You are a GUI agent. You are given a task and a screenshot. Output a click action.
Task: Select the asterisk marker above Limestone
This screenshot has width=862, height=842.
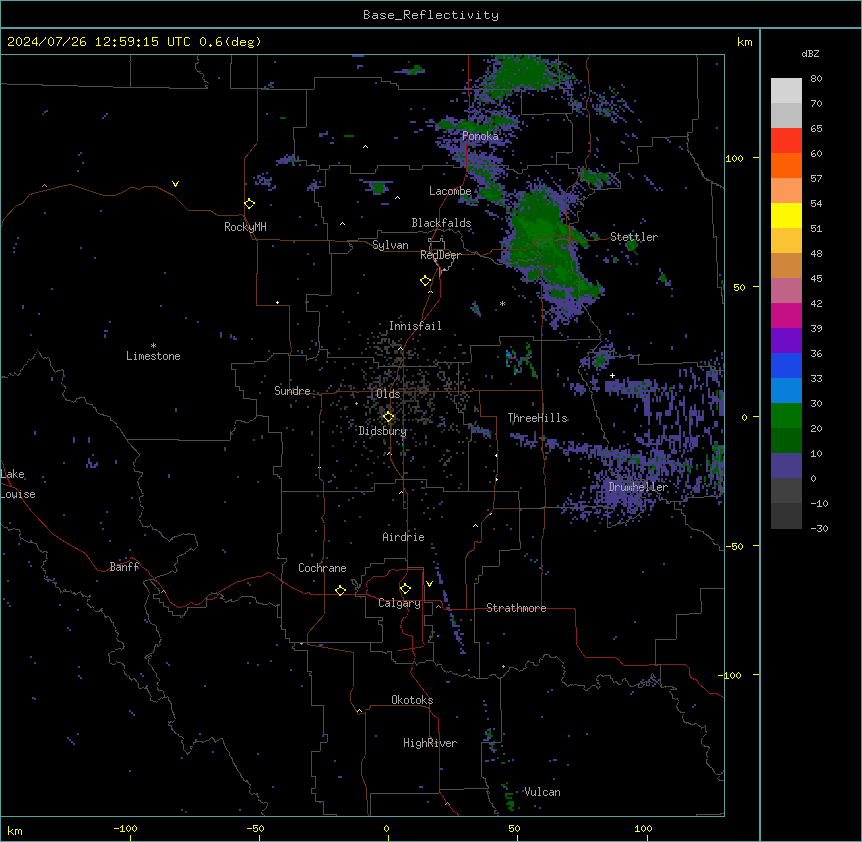coord(153,346)
